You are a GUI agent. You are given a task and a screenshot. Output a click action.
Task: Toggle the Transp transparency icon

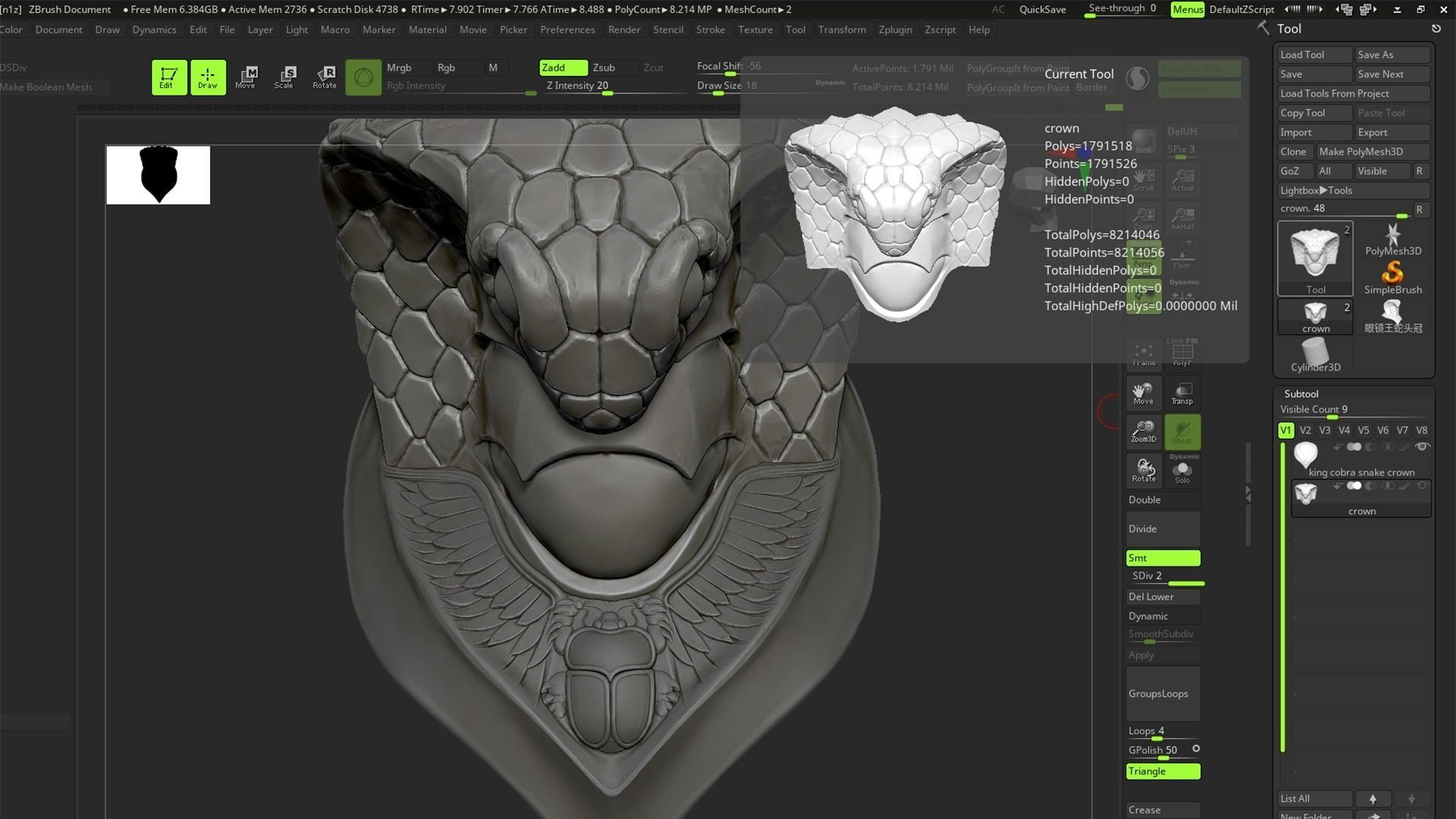[x=1182, y=393]
